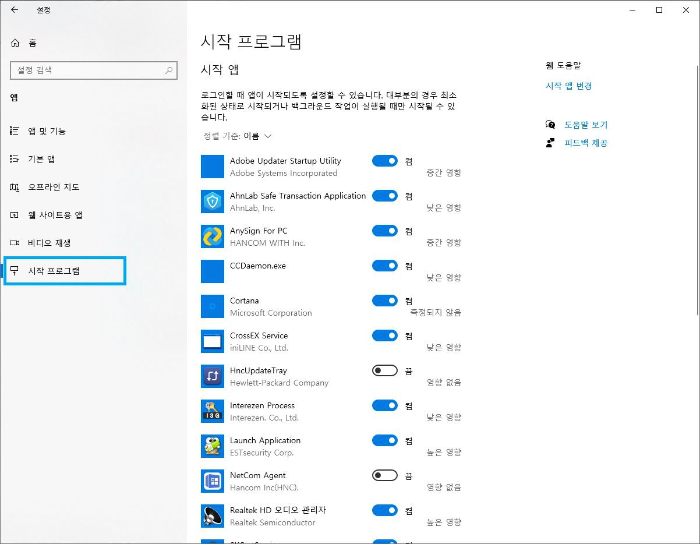Screen dimensions: 700x544
Task: Go to 기본 앱 settings page
Action: coord(41,159)
